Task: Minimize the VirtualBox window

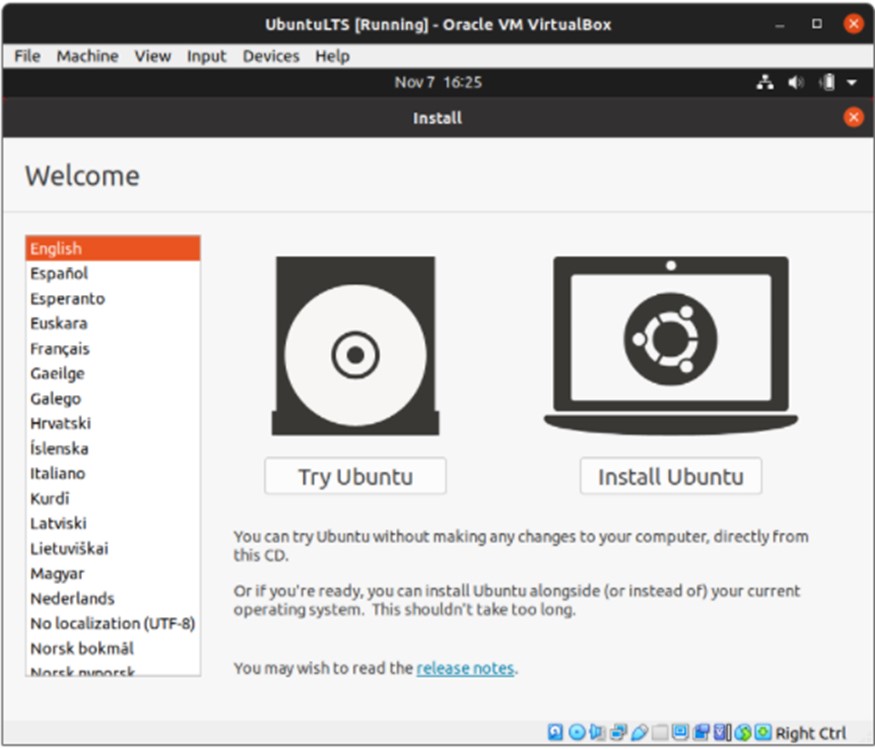Action: [780, 25]
